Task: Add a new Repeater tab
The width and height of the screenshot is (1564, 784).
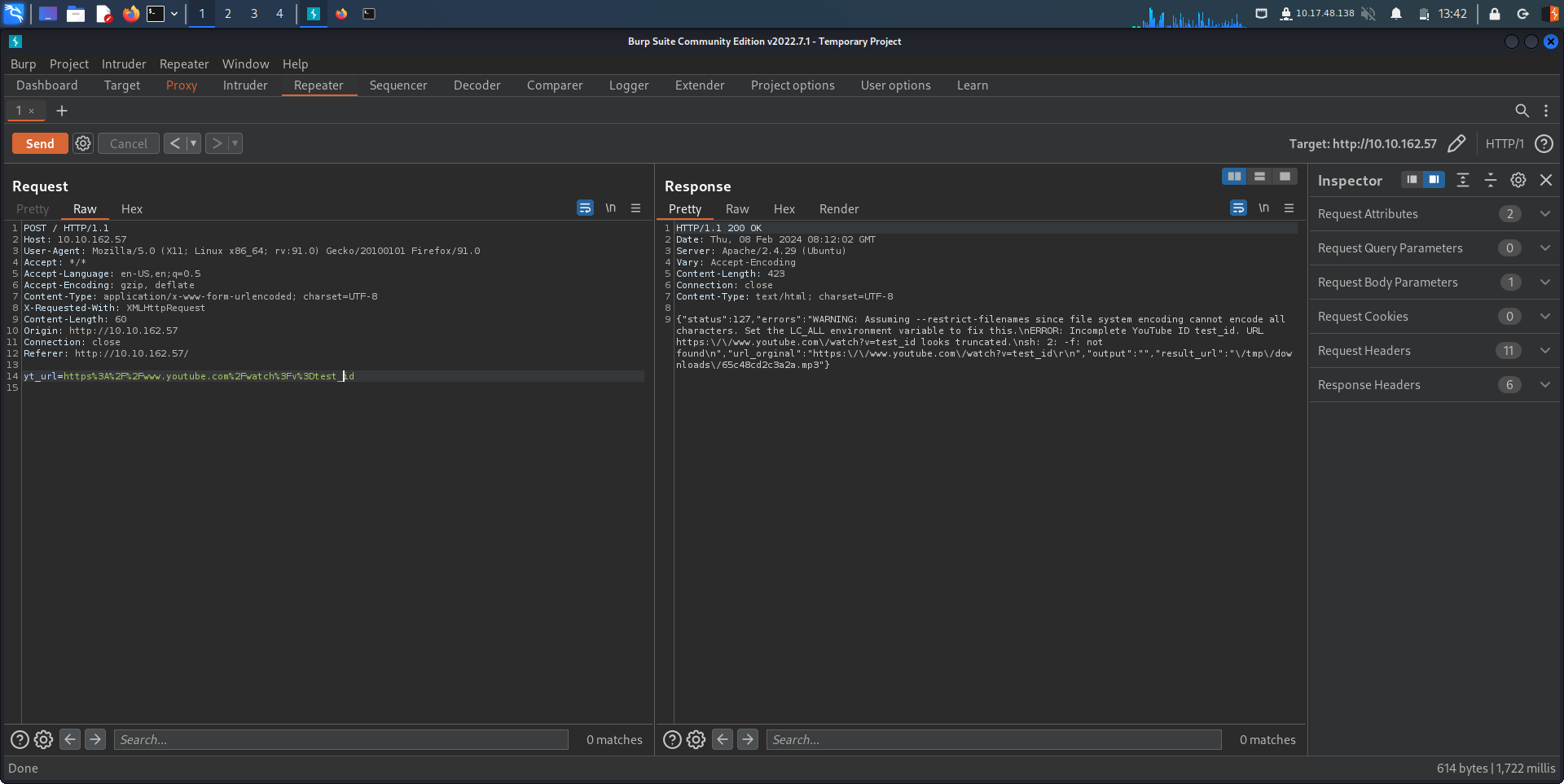Action: click(x=62, y=111)
